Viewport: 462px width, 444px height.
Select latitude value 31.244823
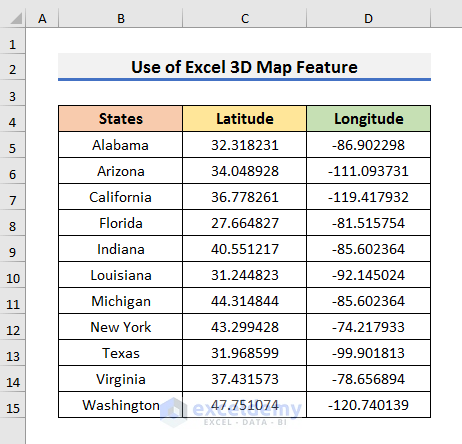click(245, 275)
